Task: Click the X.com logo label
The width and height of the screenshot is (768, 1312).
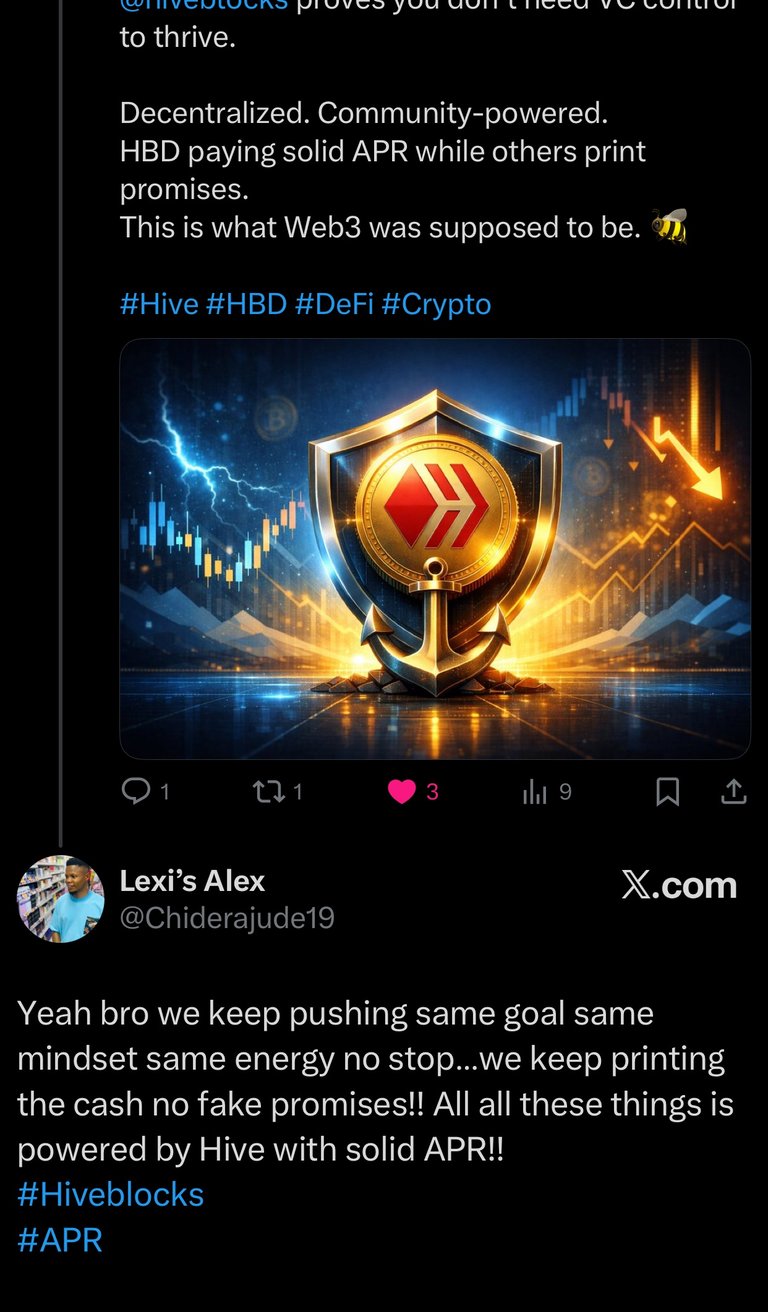Action: (679, 885)
